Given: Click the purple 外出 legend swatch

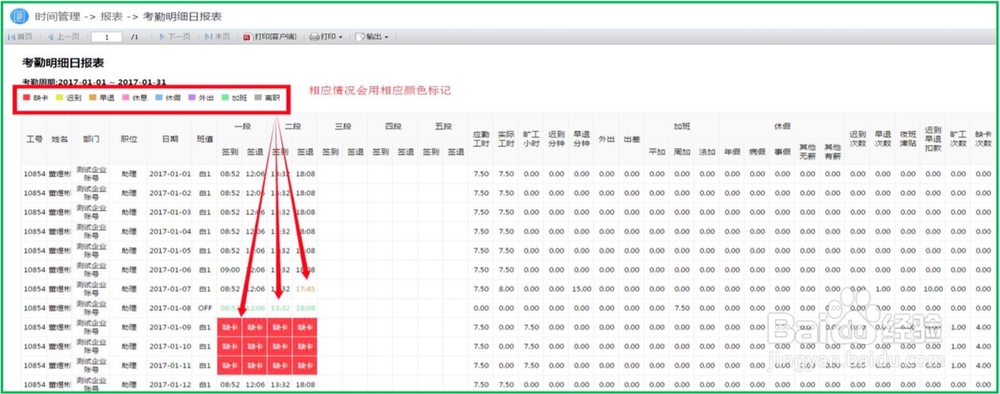Looking at the screenshot, I should (x=192, y=98).
